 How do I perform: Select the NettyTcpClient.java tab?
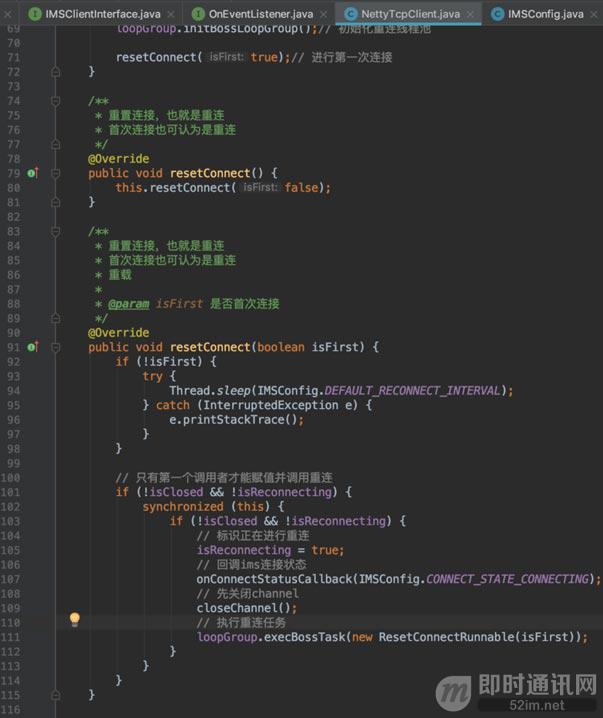[410, 14]
